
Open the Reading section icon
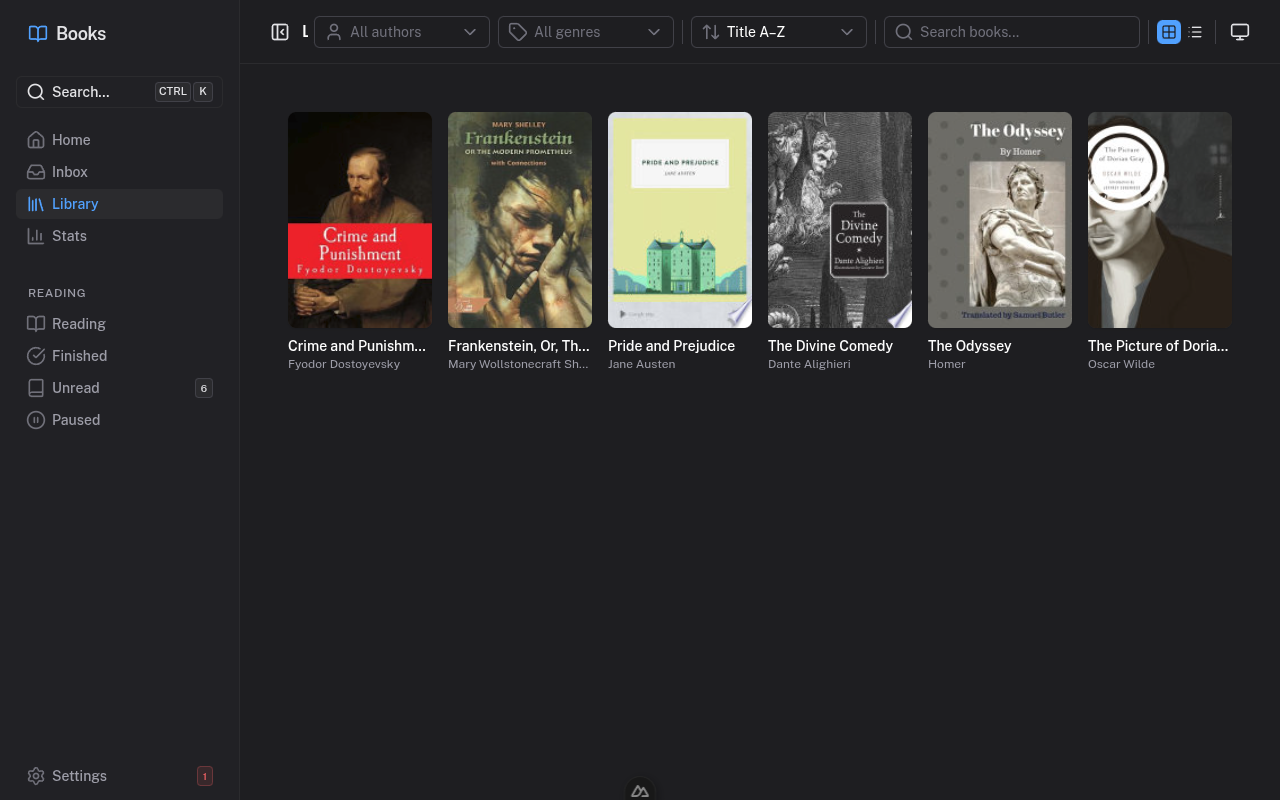point(36,324)
